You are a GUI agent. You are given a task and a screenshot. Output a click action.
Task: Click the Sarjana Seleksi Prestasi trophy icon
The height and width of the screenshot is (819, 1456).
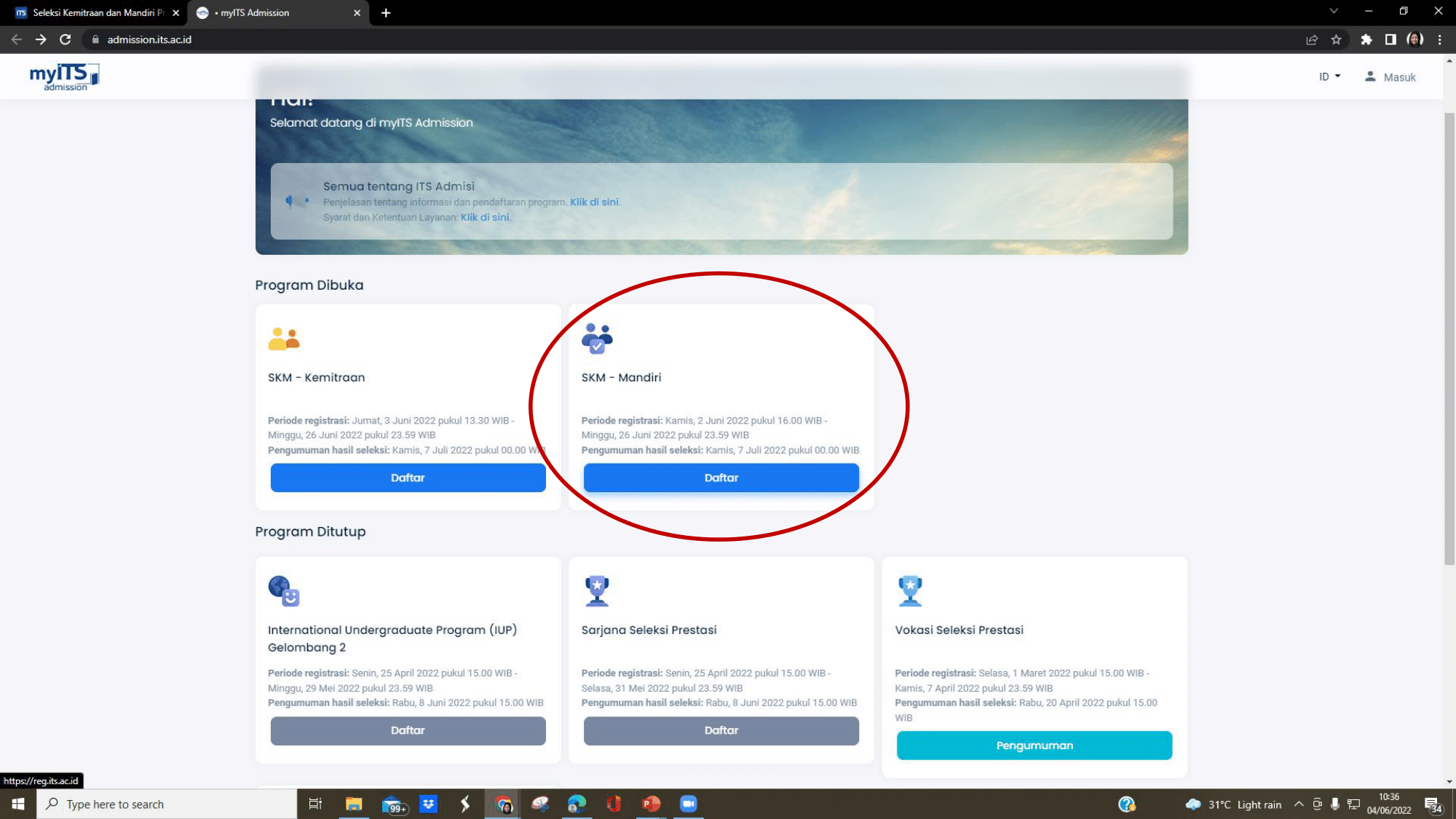597,590
